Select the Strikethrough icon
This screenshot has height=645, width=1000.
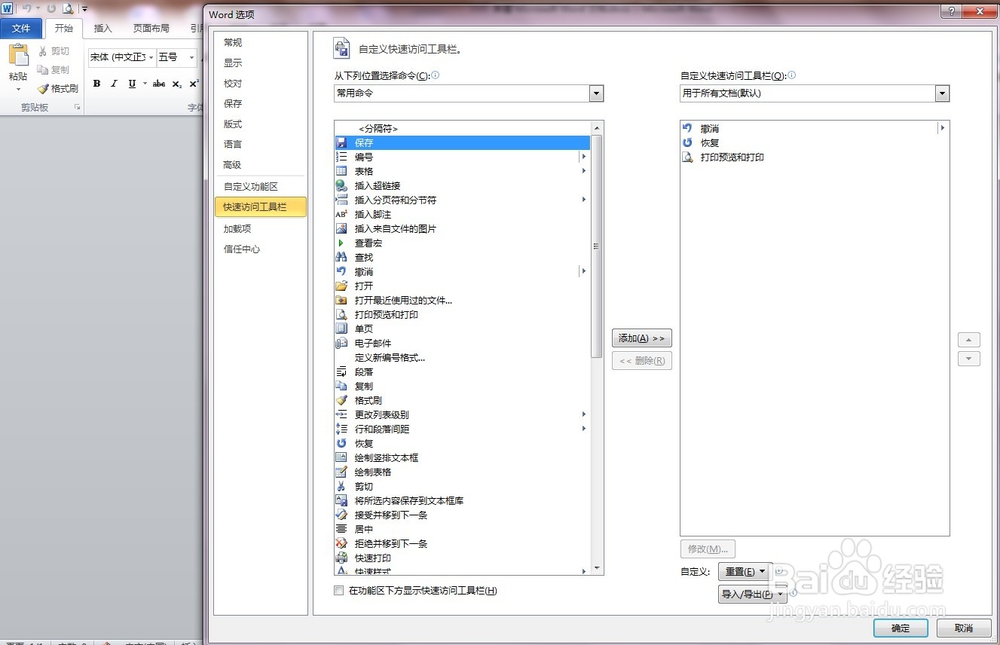(x=158, y=84)
